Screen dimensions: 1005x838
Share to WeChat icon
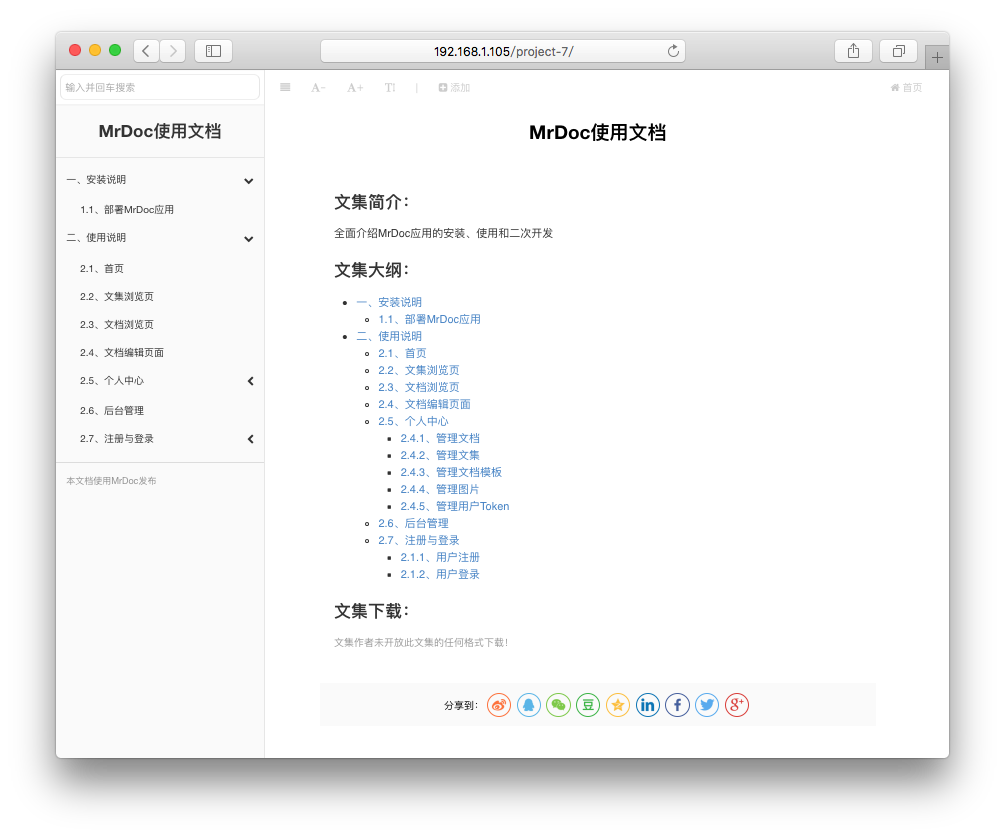(x=558, y=705)
